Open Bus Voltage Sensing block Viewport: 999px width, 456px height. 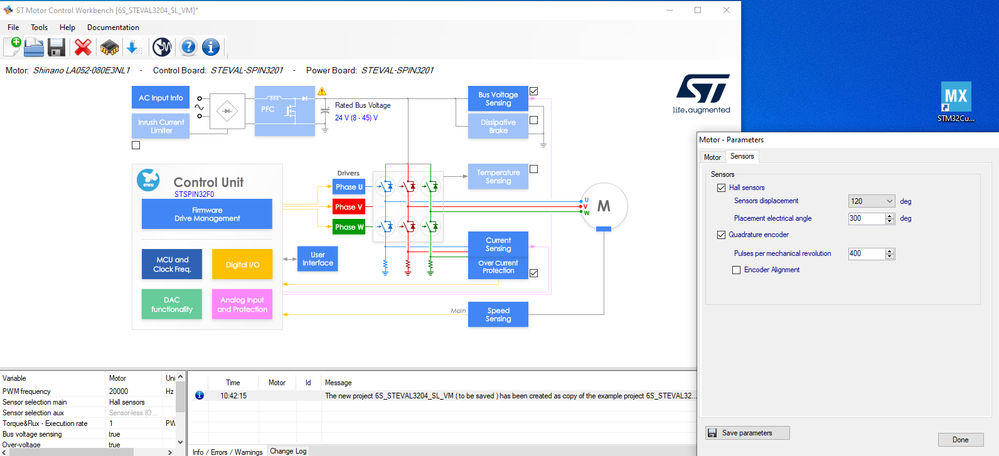point(498,99)
